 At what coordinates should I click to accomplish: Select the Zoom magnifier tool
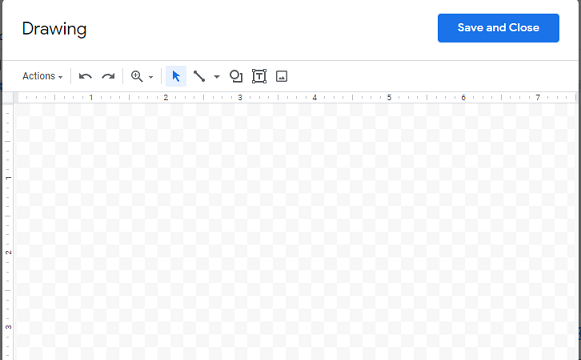(137, 76)
